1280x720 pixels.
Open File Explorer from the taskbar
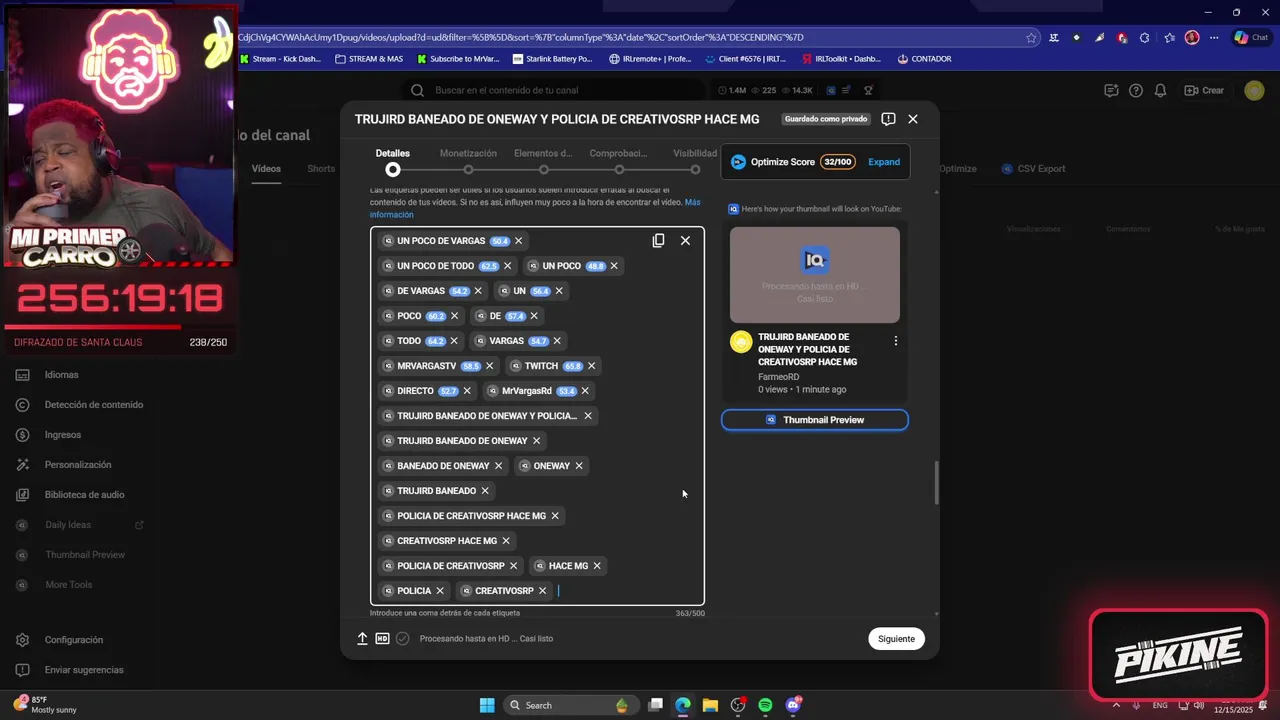[710, 705]
